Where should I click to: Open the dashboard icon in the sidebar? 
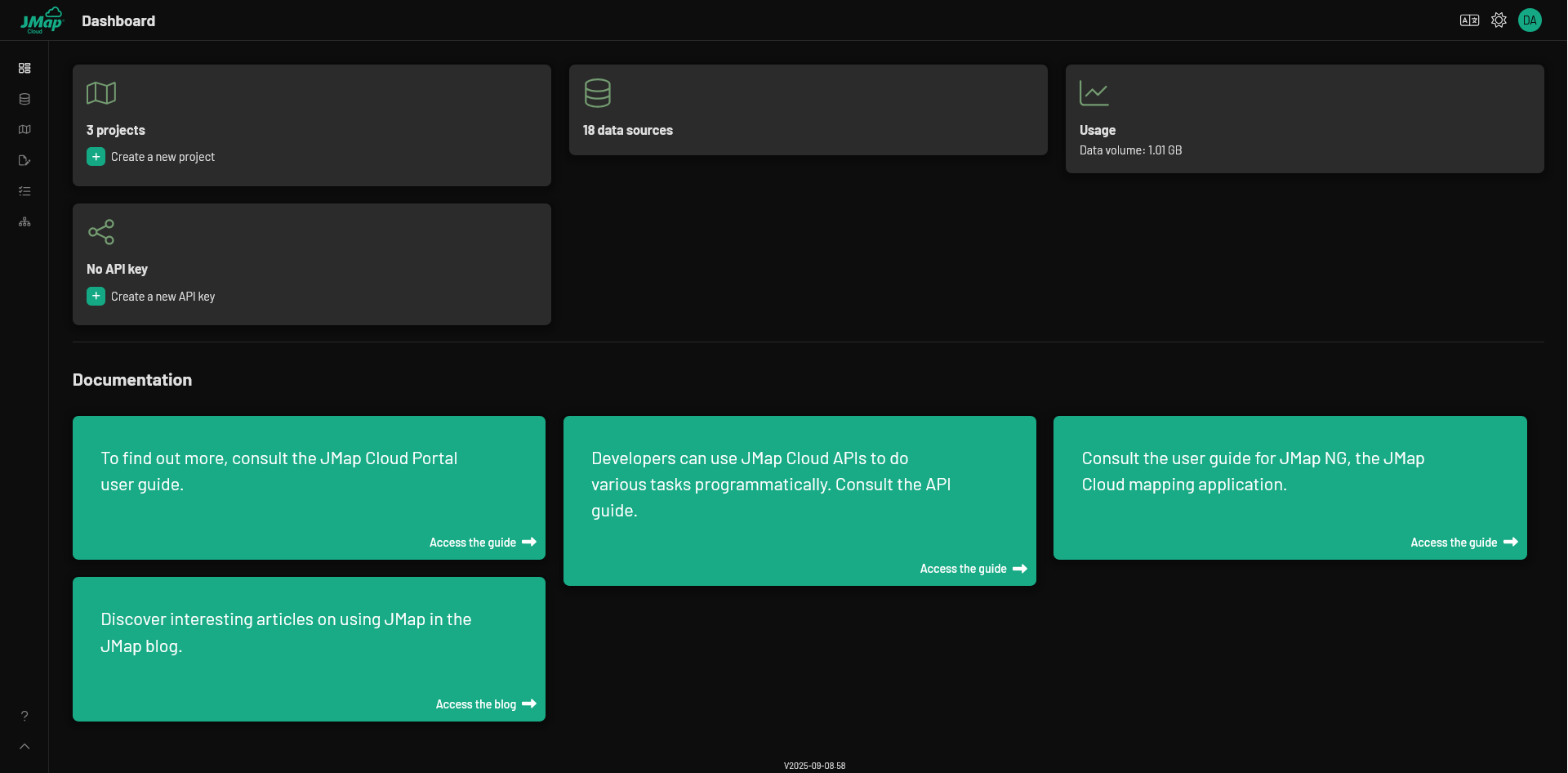tap(24, 69)
